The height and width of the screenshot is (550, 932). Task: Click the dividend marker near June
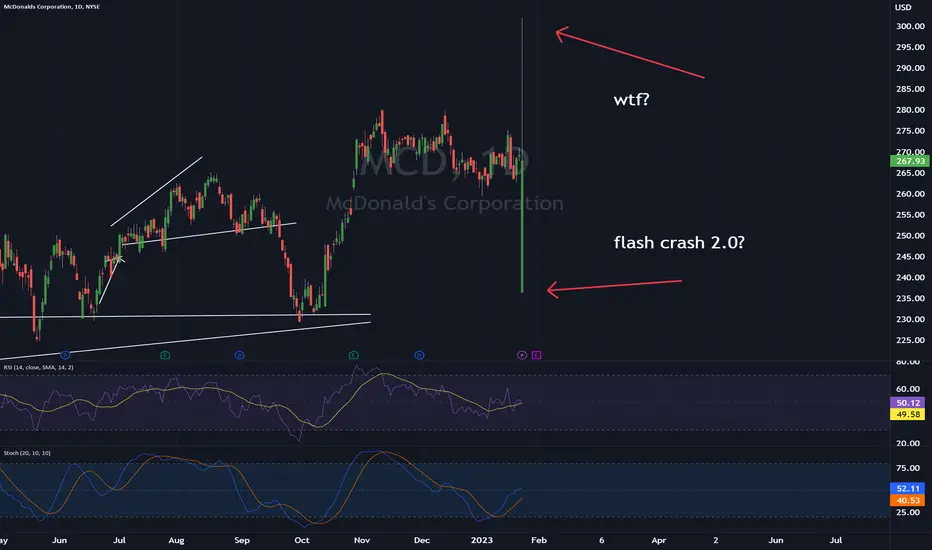[65, 355]
